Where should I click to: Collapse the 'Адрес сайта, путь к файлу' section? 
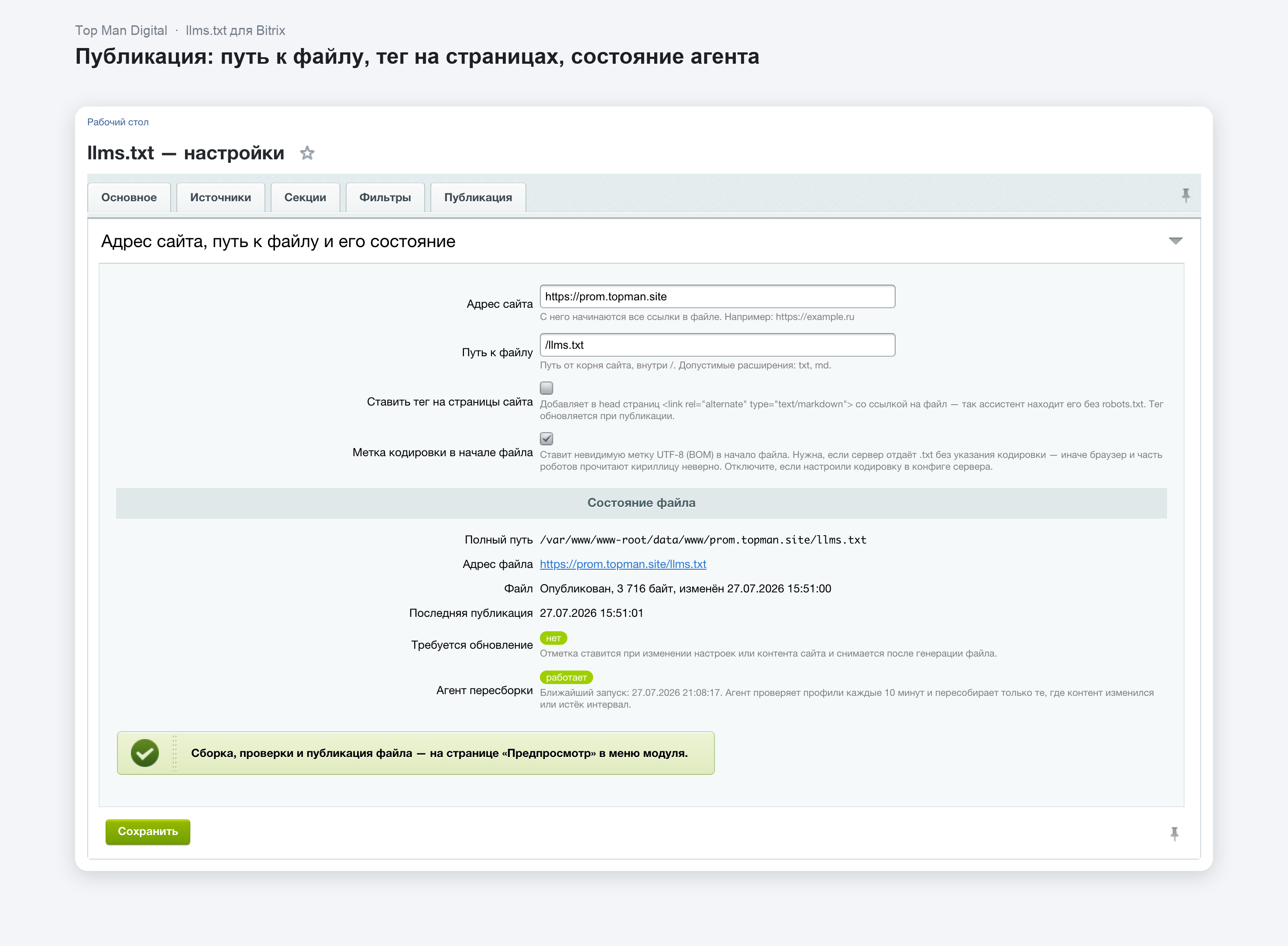(x=1175, y=241)
